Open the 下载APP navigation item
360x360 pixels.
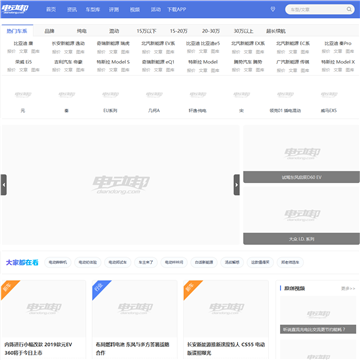point(176,10)
